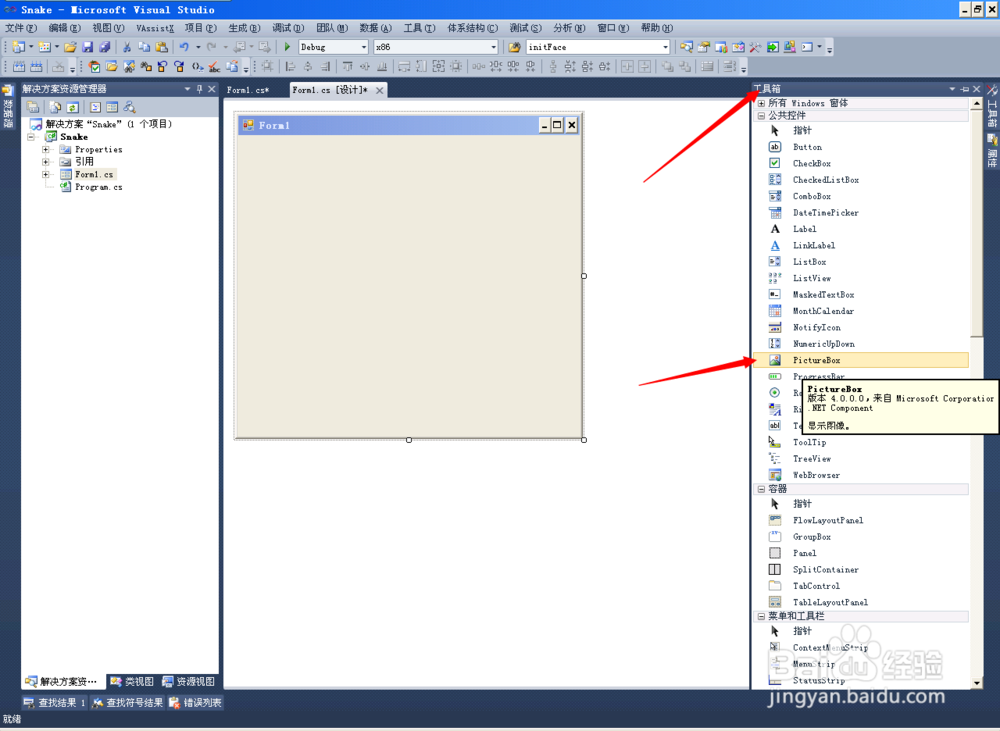
Task: Cut selection using the scissors icon
Action: coord(127,47)
